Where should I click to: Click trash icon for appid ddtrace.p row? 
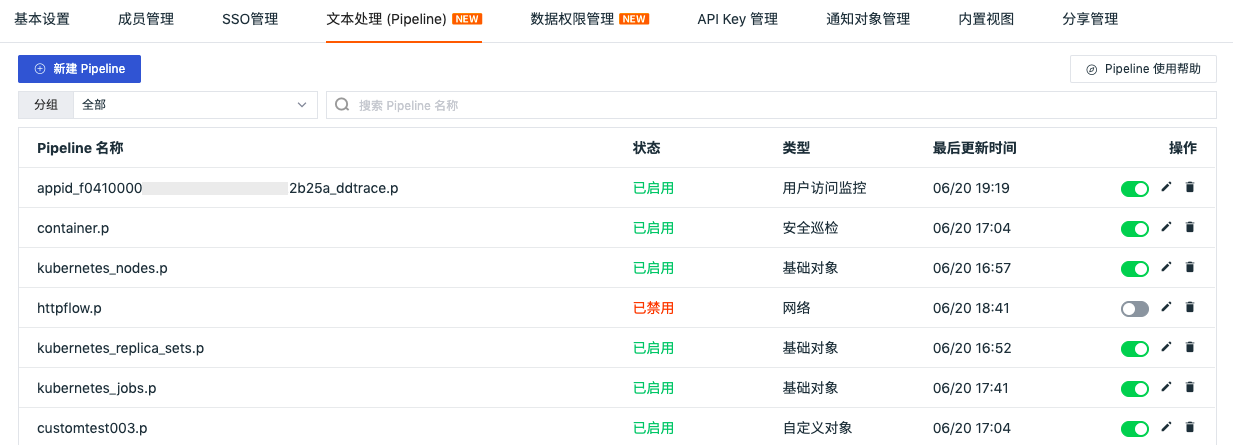pyautogui.click(x=1189, y=187)
